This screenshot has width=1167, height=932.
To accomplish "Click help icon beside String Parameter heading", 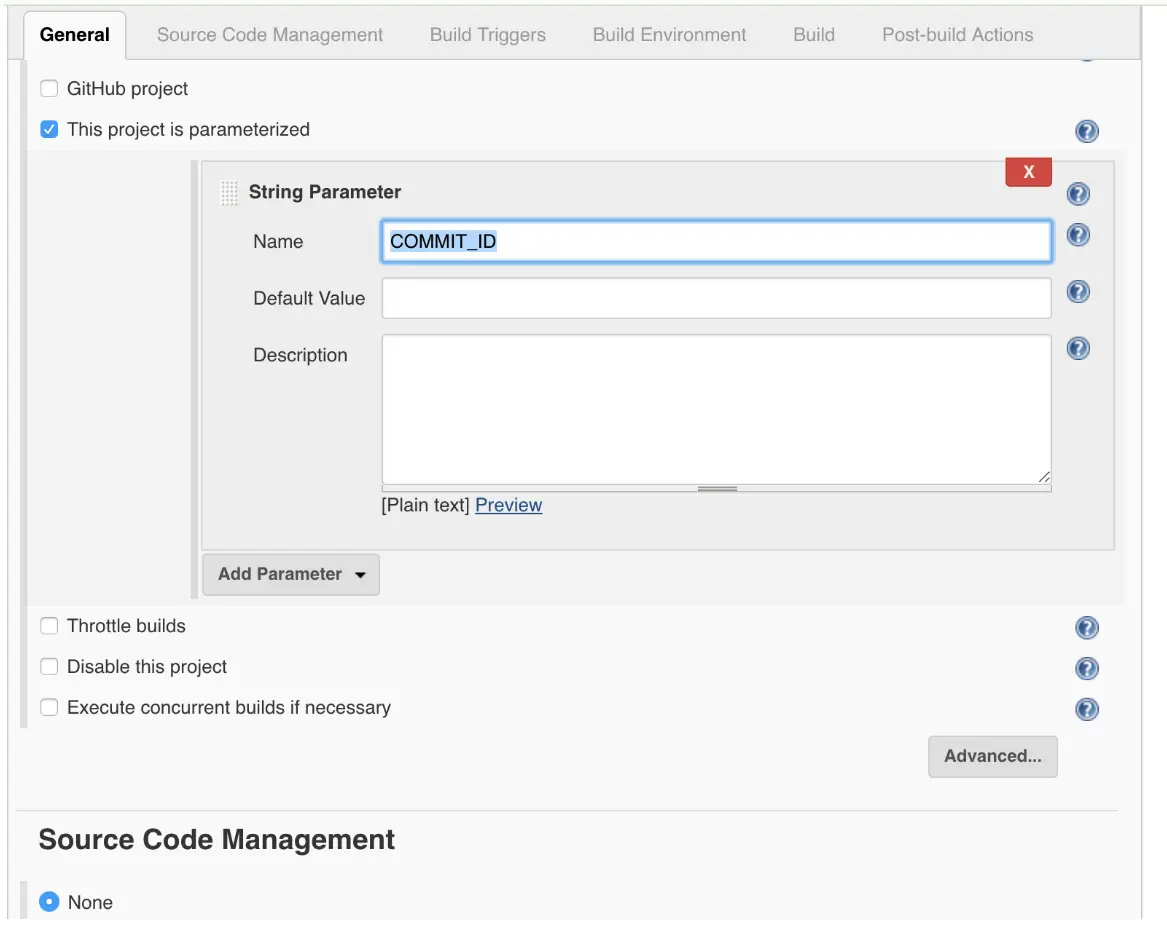I will pyautogui.click(x=1078, y=193).
